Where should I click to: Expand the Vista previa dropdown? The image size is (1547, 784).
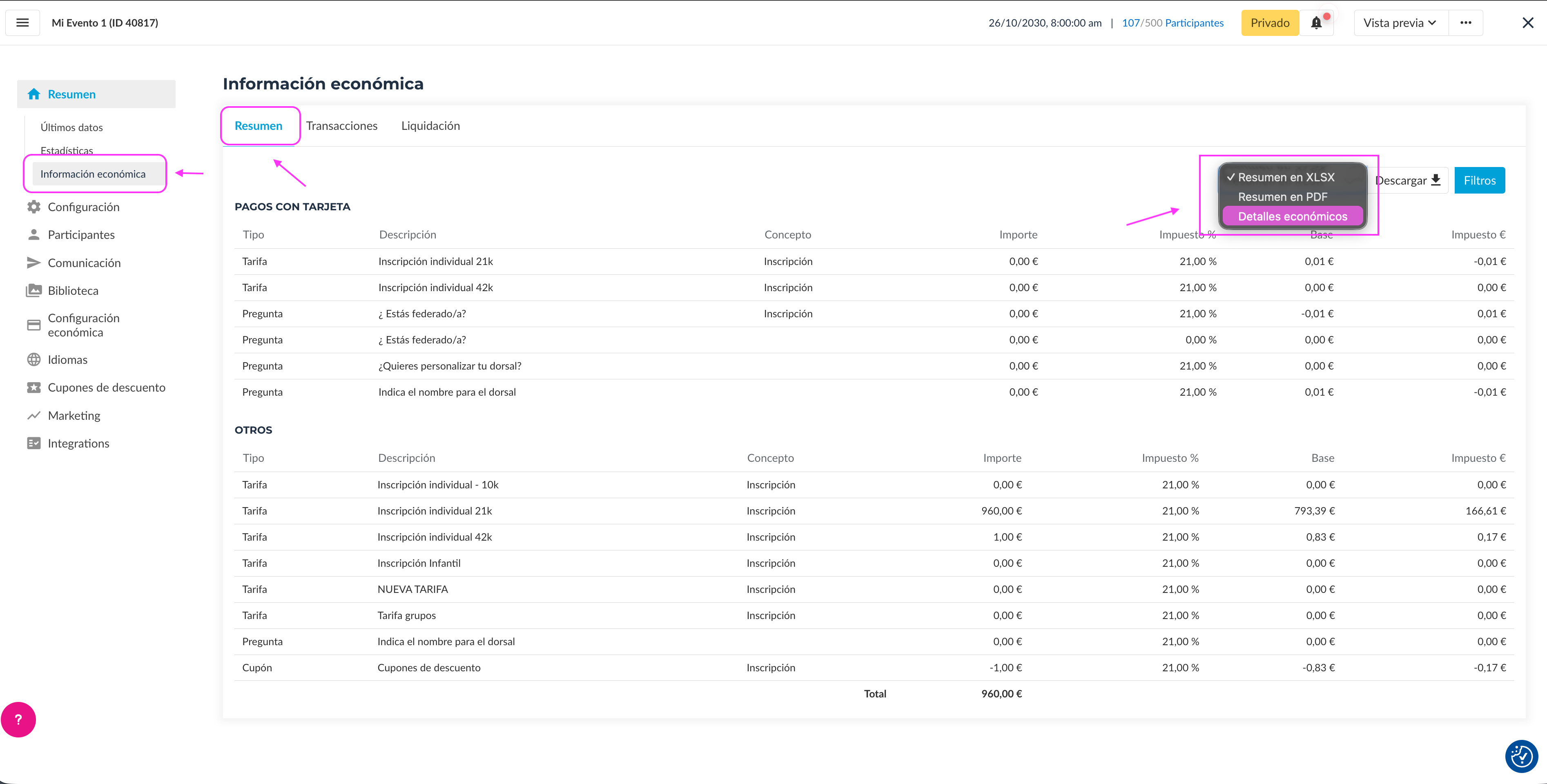[x=1400, y=23]
